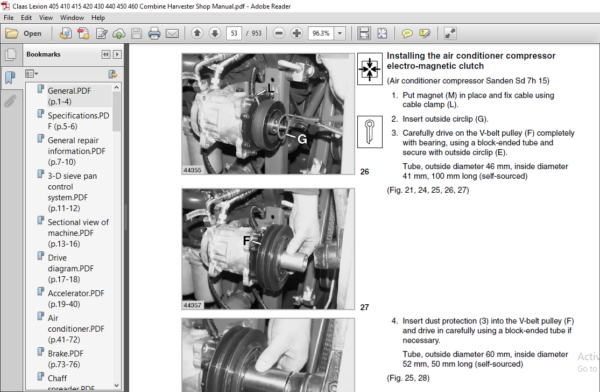Image resolution: width=600 pixels, height=392 pixels.
Task: Open the View menu
Action: tap(46, 18)
